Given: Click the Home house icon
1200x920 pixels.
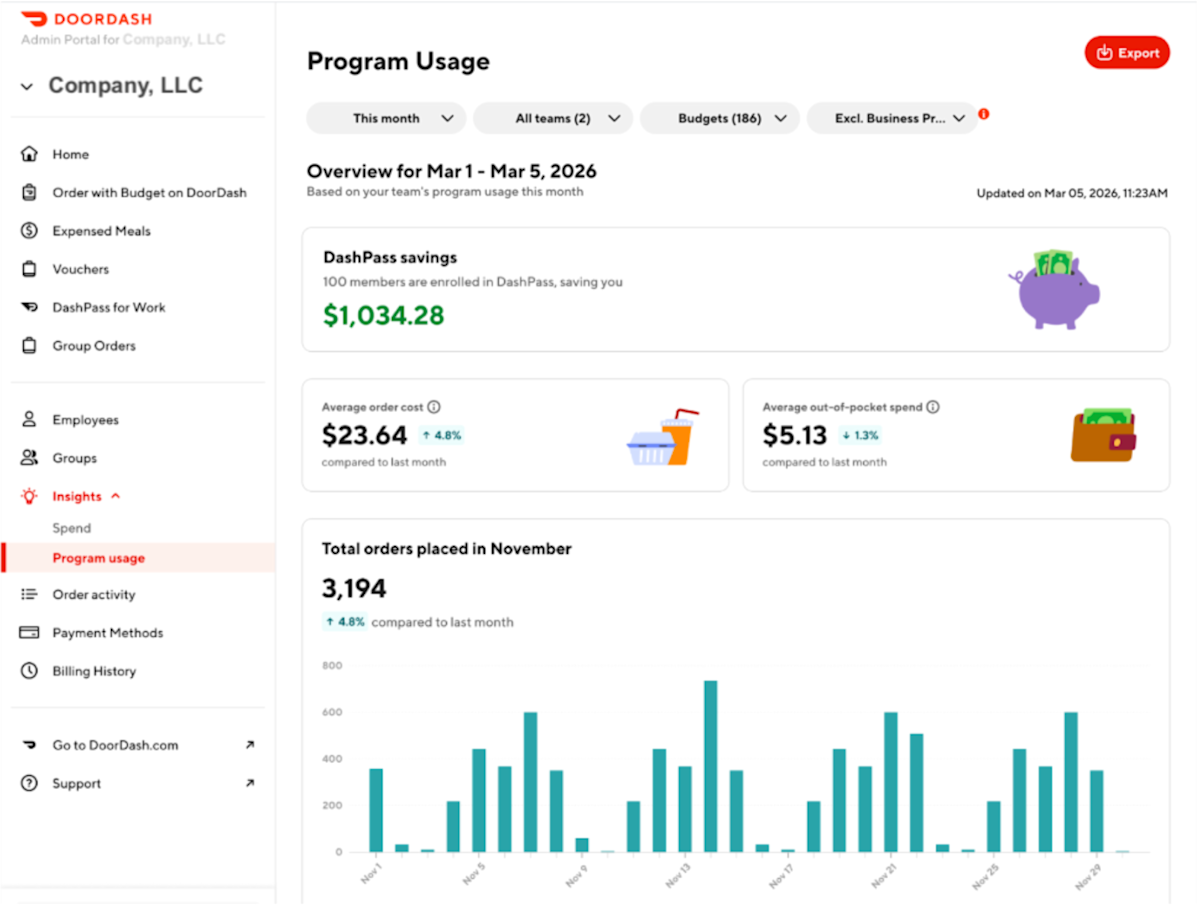Looking at the screenshot, I should [29, 154].
